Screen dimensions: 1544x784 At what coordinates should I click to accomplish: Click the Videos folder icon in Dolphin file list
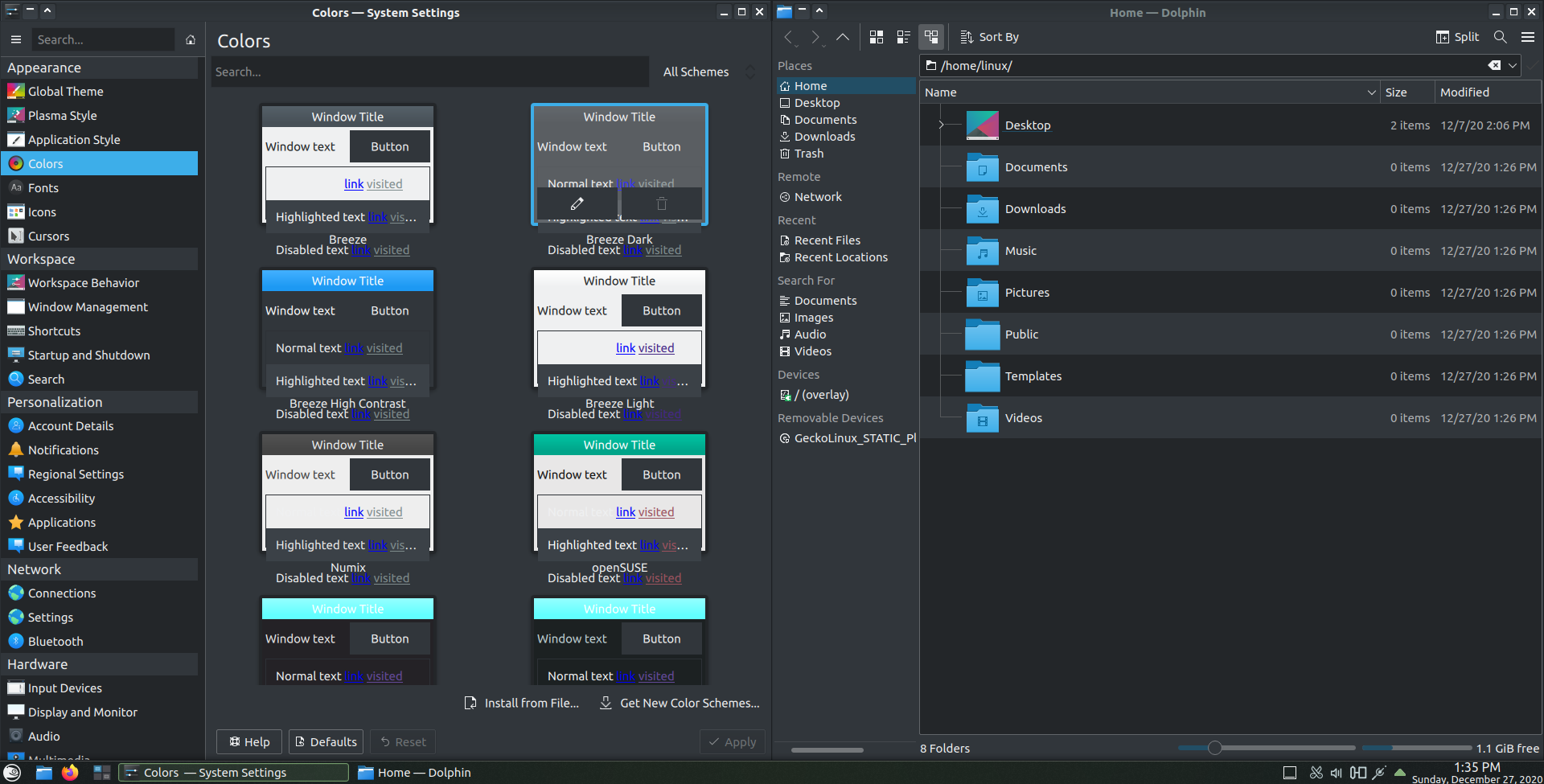click(982, 418)
